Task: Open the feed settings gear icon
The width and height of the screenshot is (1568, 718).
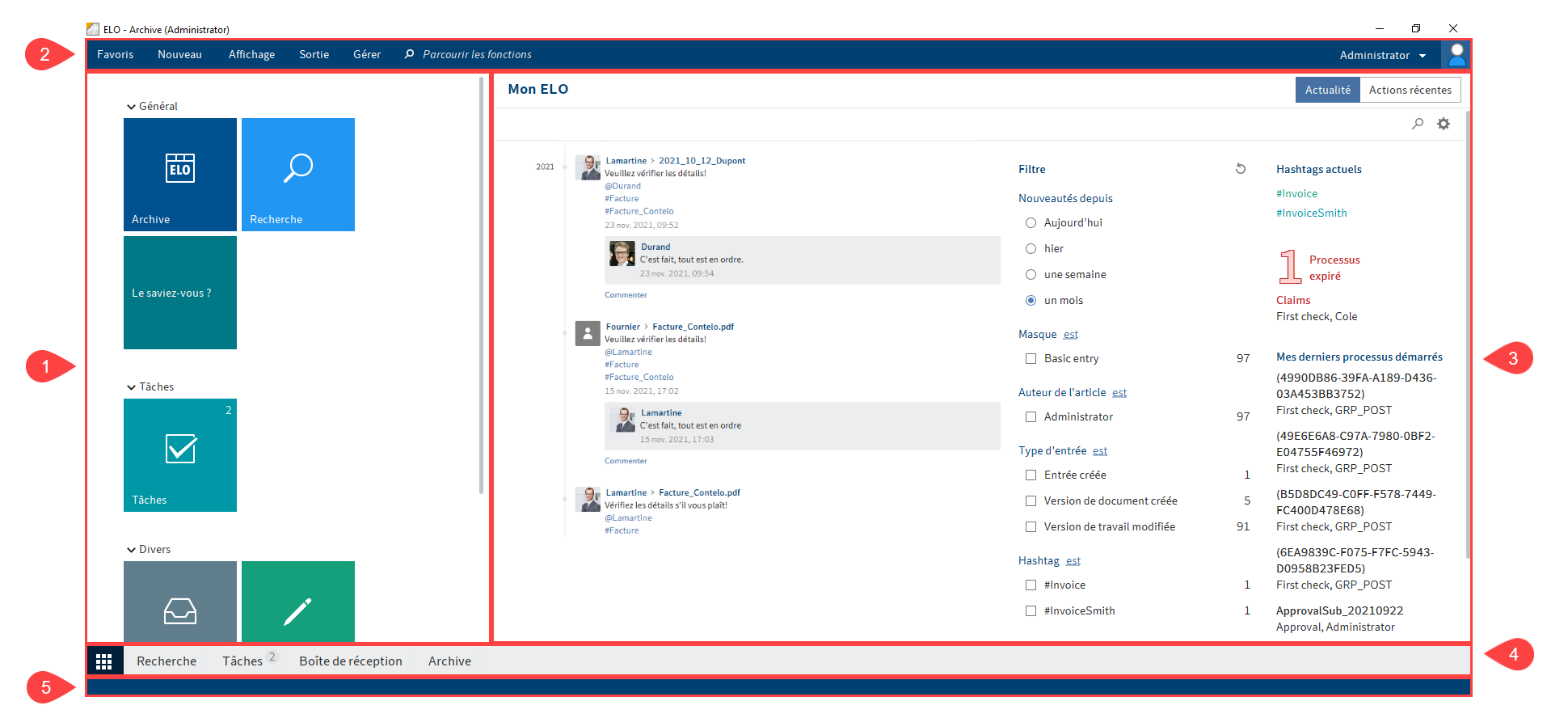Action: [x=1444, y=124]
